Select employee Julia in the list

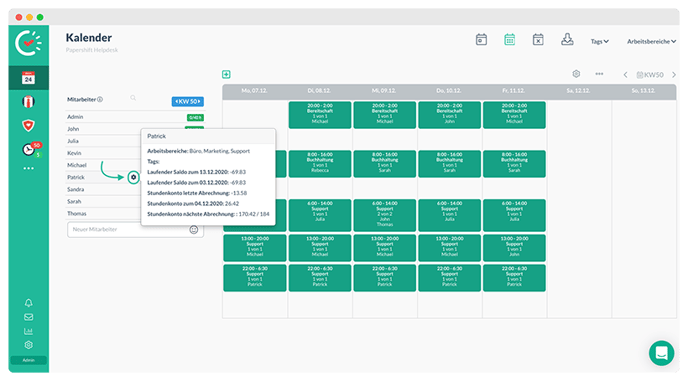[x=73, y=141]
